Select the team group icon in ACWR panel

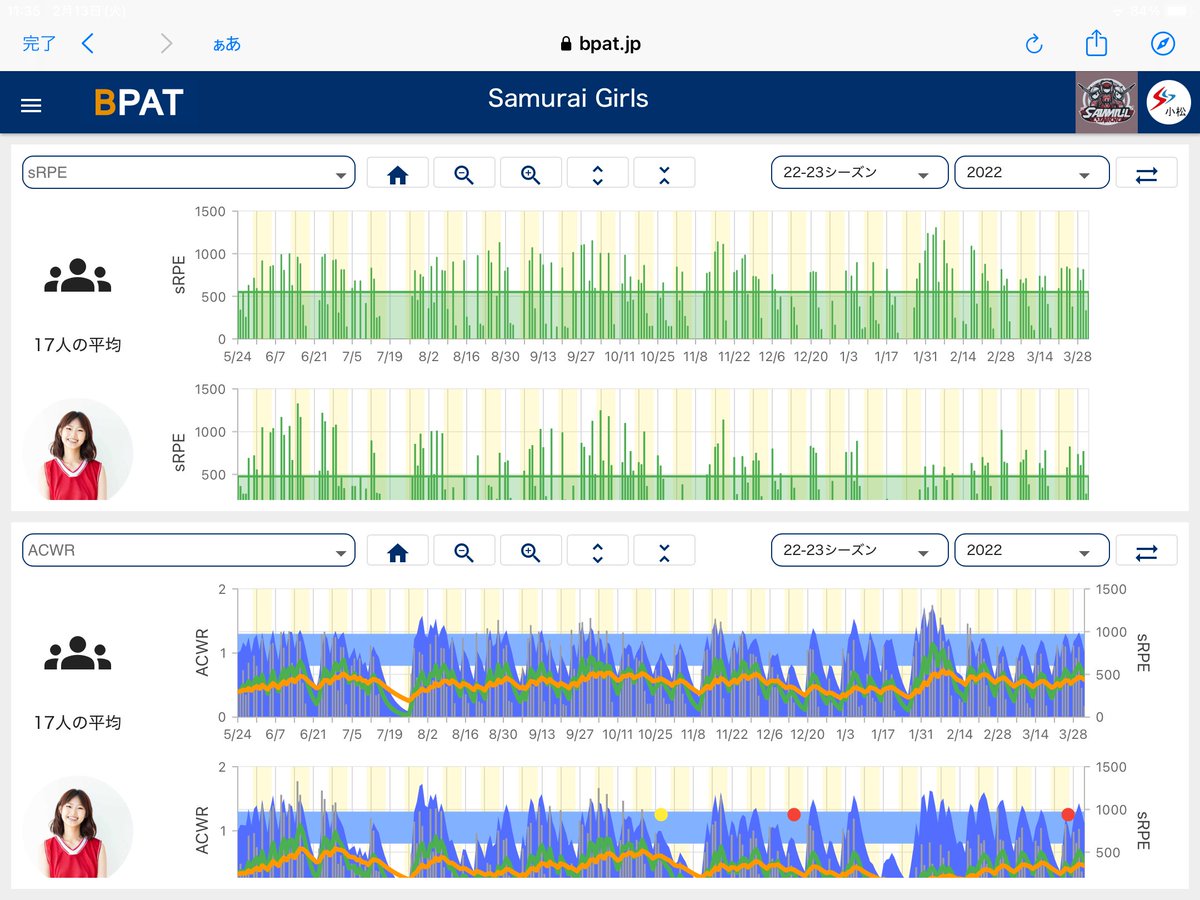pyautogui.click(x=78, y=654)
